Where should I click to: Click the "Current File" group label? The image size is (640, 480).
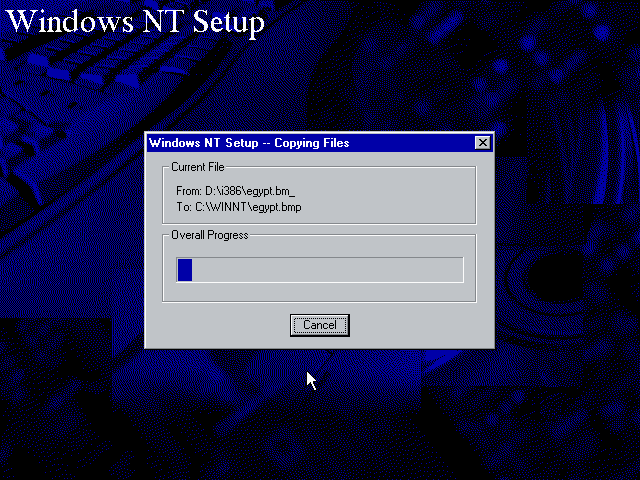click(197, 166)
